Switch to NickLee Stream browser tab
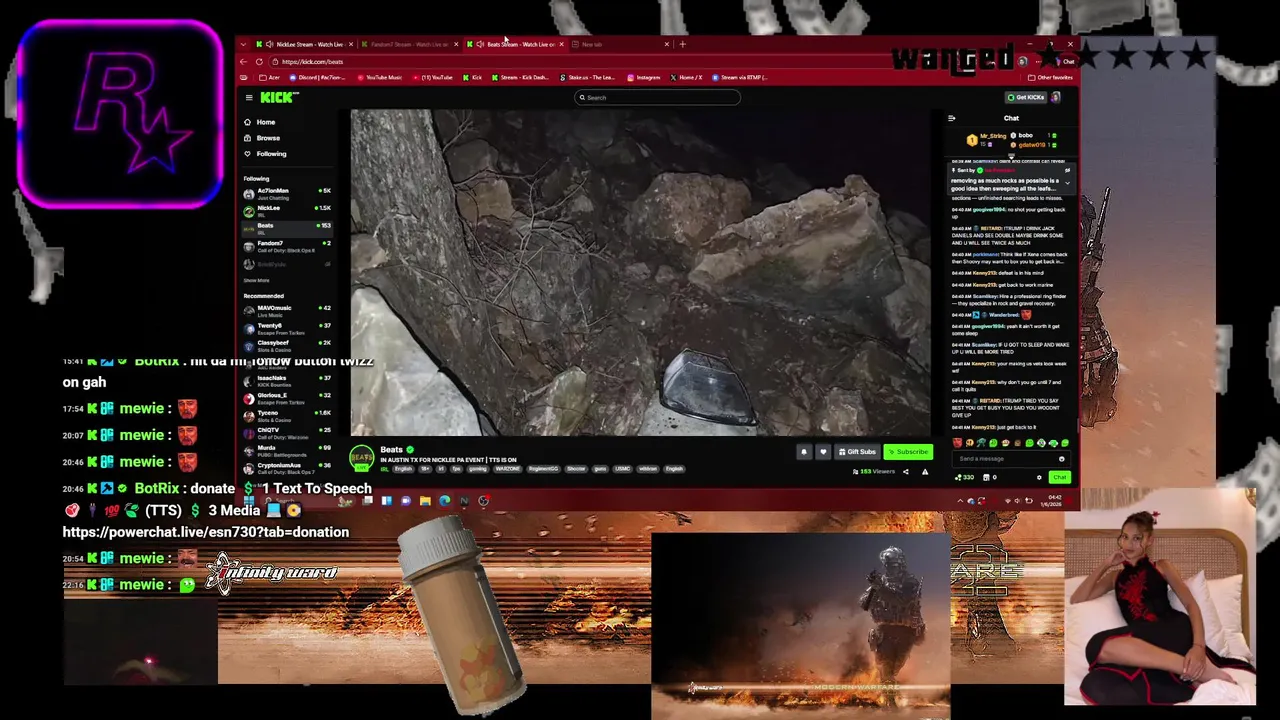1280x720 pixels. [305, 44]
